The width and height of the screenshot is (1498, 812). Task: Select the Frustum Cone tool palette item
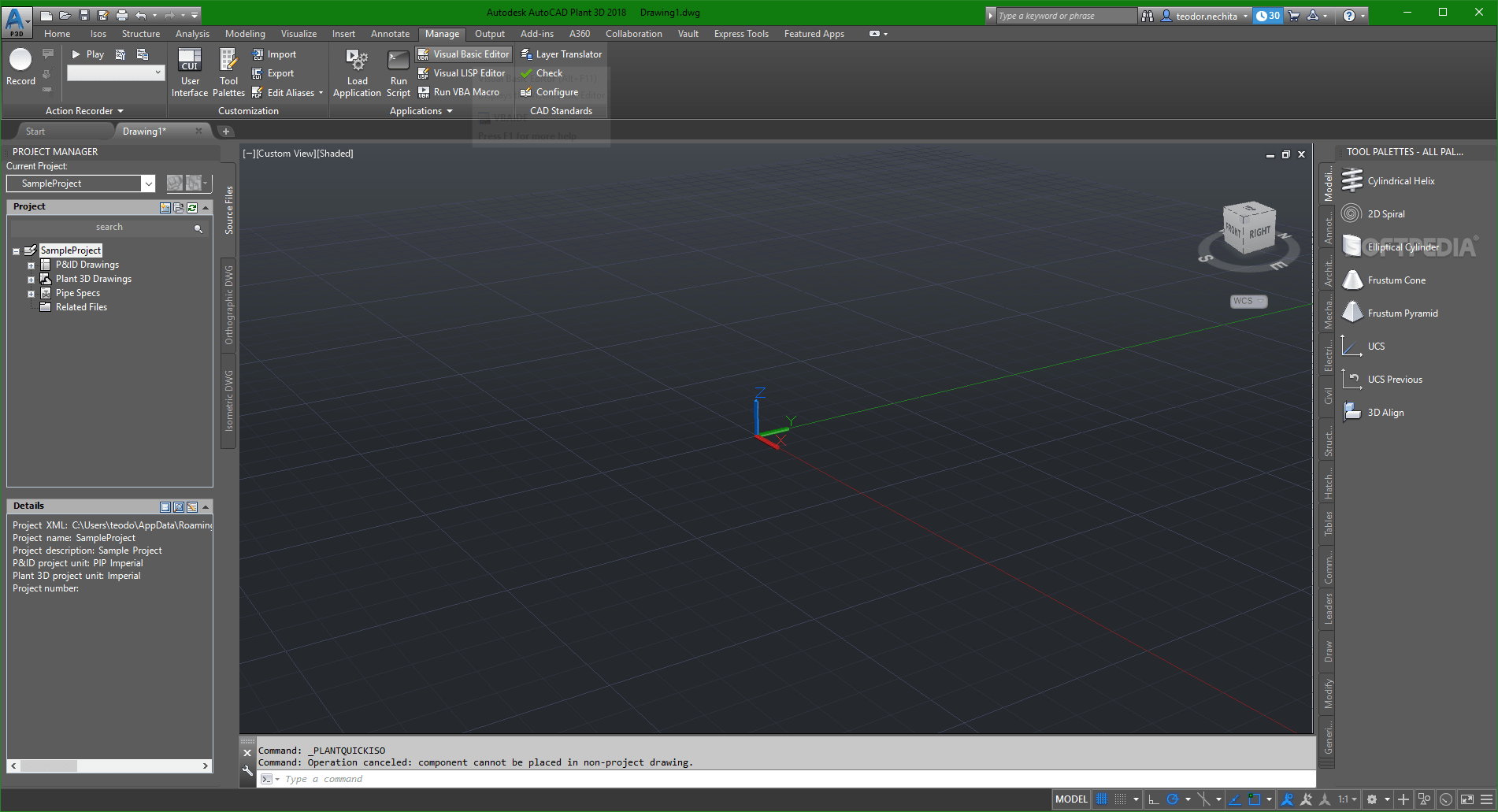point(1395,280)
